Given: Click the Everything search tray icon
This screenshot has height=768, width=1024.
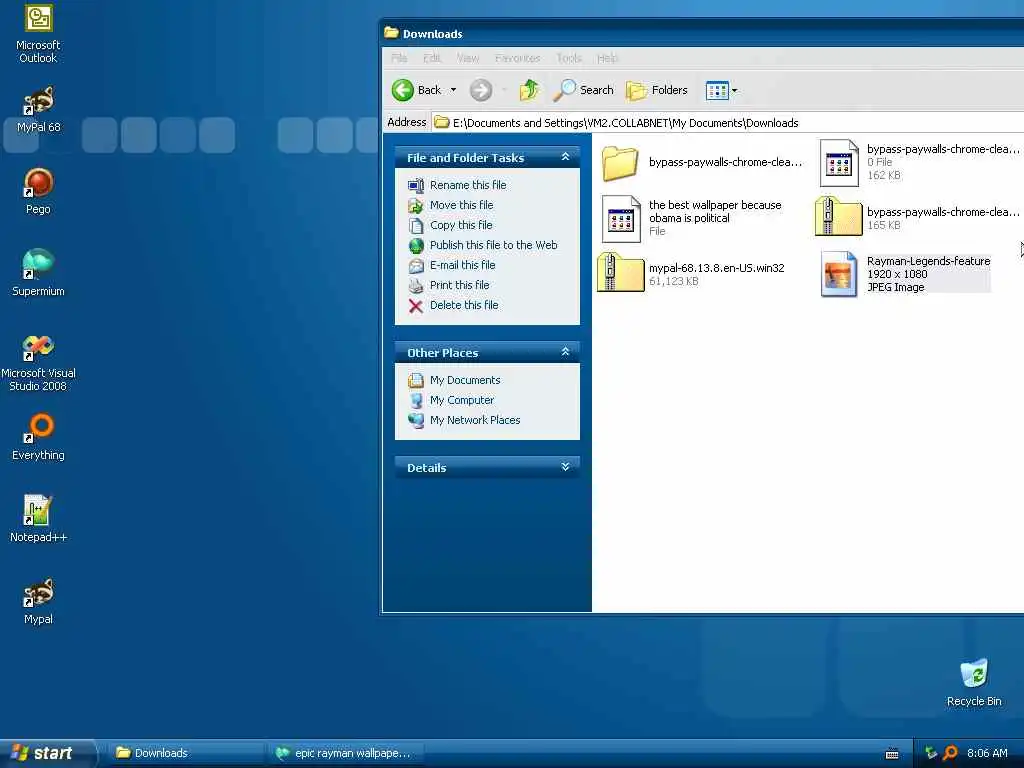Looking at the screenshot, I should (950, 753).
